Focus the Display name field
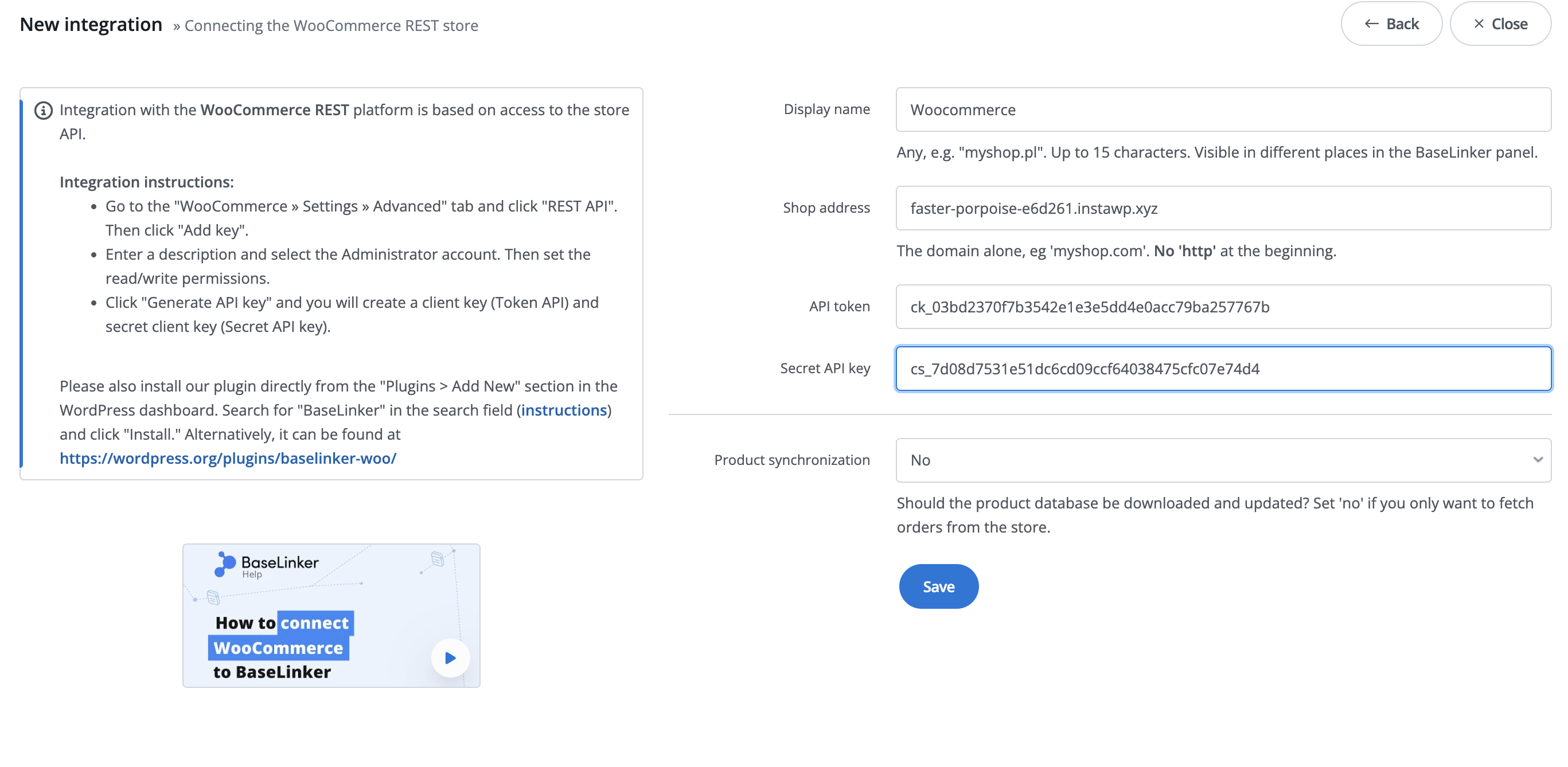This screenshot has height=767, width=1568. coord(1222,109)
